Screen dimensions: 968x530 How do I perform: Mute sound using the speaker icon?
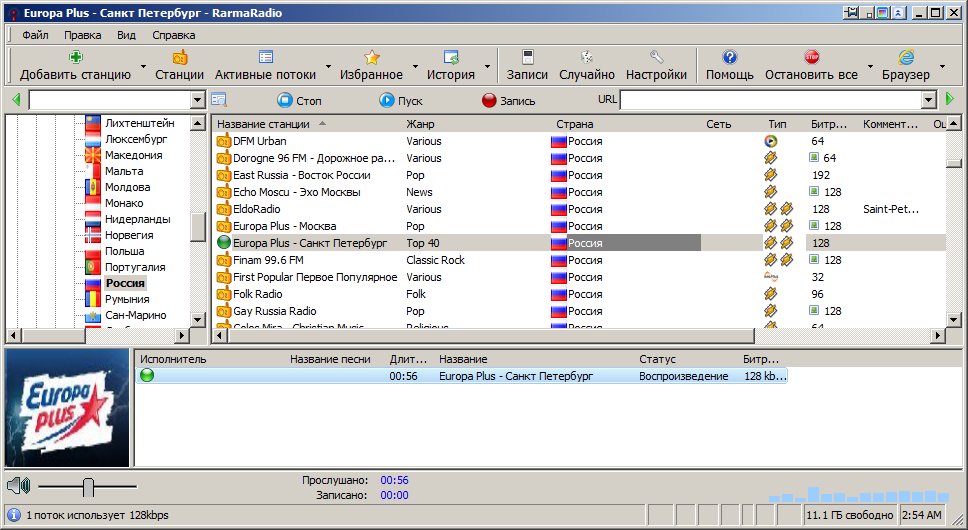click(x=17, y=487)
